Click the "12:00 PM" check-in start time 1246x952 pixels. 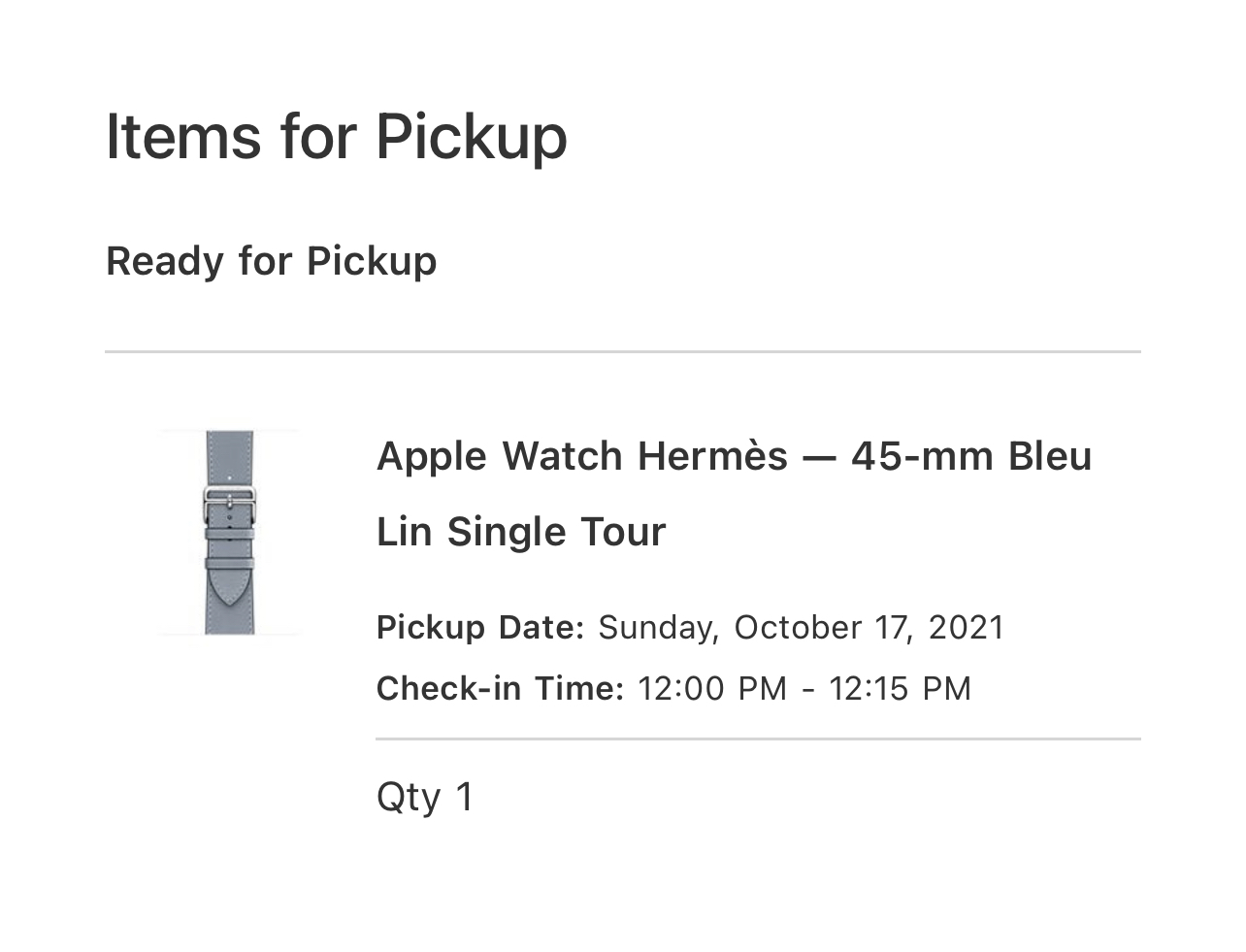coord(711,688)
